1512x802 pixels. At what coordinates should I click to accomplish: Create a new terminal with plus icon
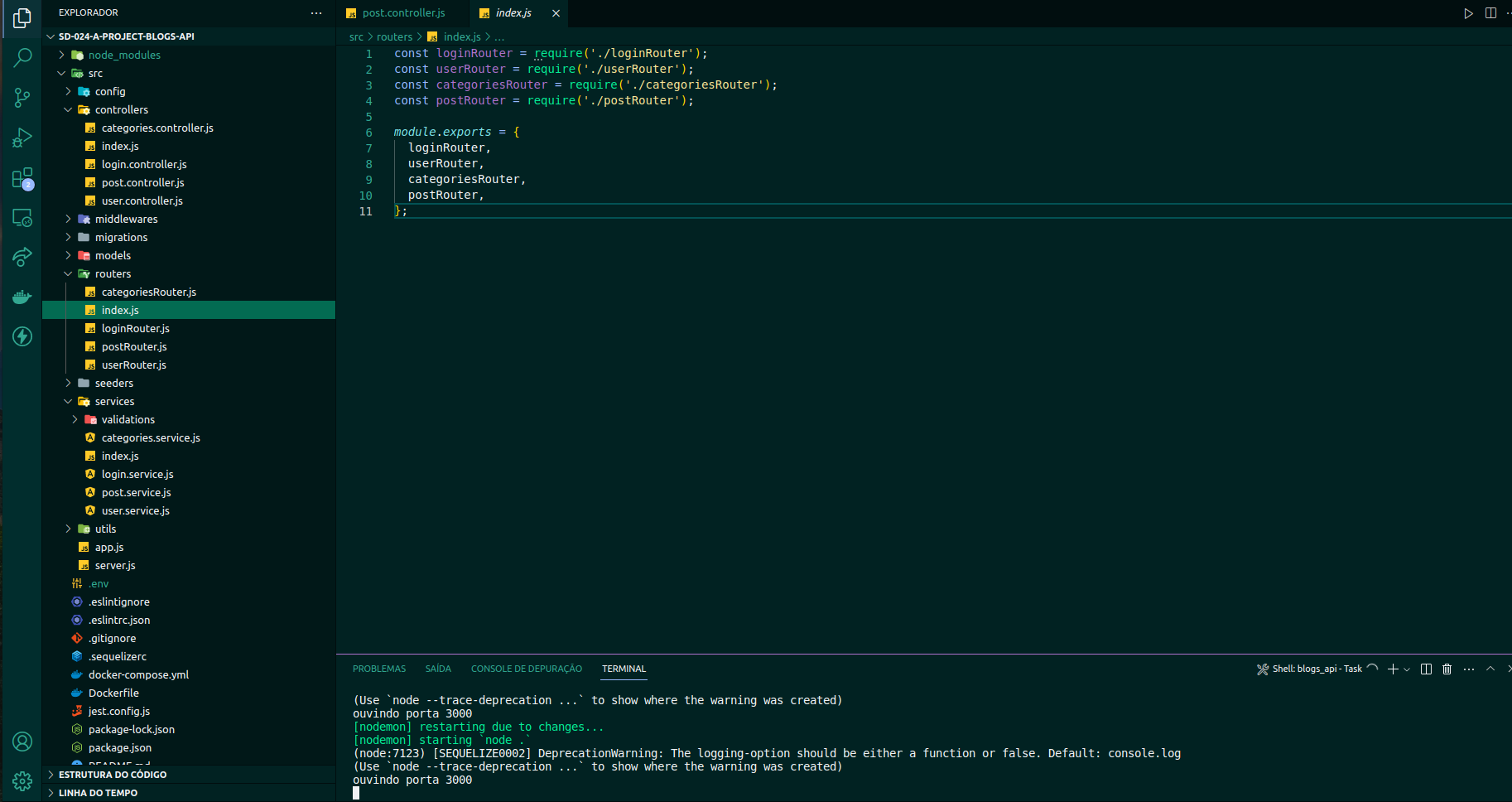[1393, 669]
